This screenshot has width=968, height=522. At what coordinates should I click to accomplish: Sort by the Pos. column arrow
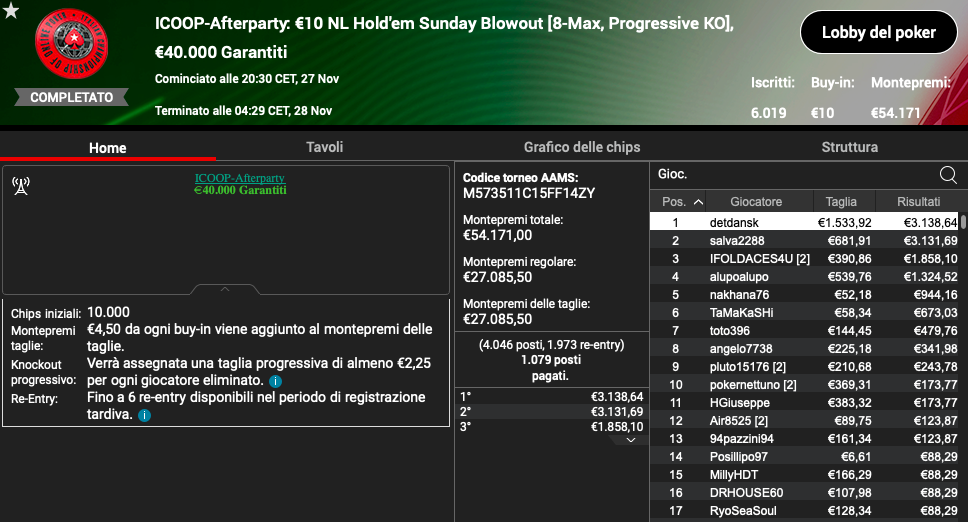point(697,202)
